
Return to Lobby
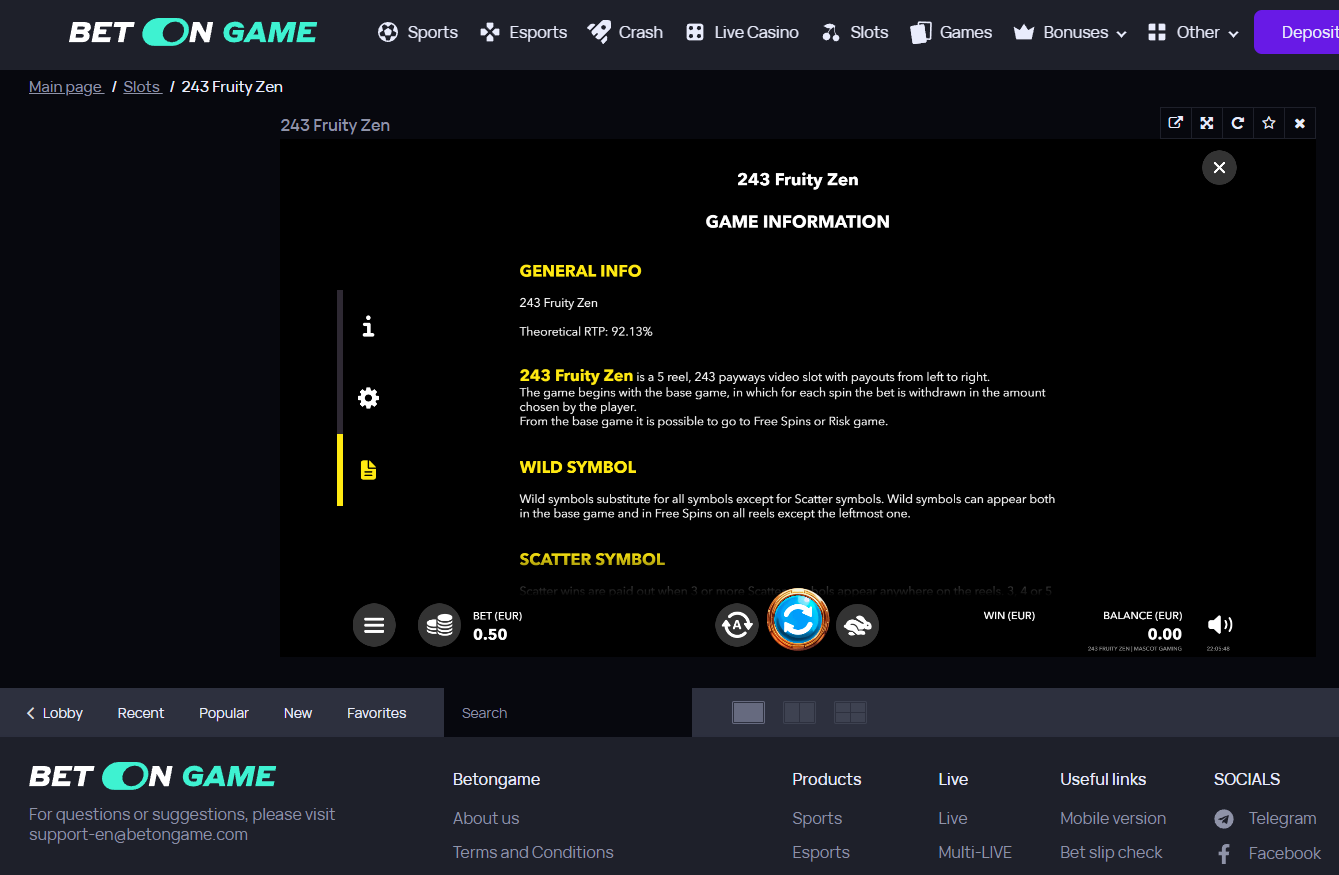click(55, 713)
